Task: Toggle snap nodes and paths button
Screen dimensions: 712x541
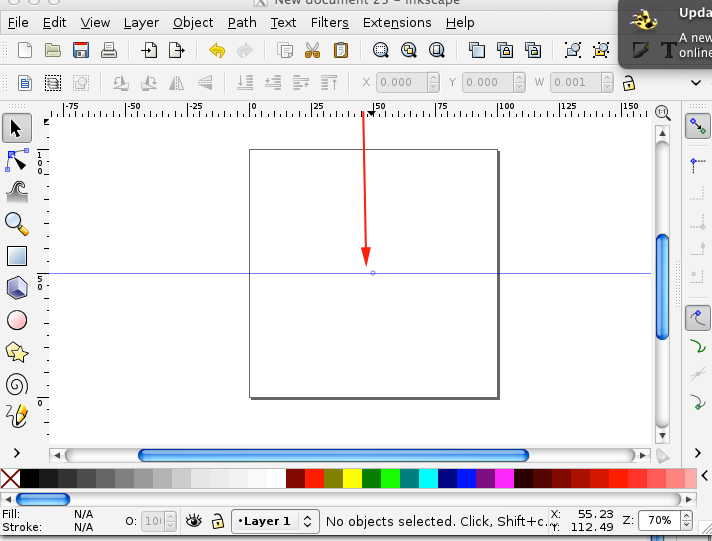Action: 697,318
